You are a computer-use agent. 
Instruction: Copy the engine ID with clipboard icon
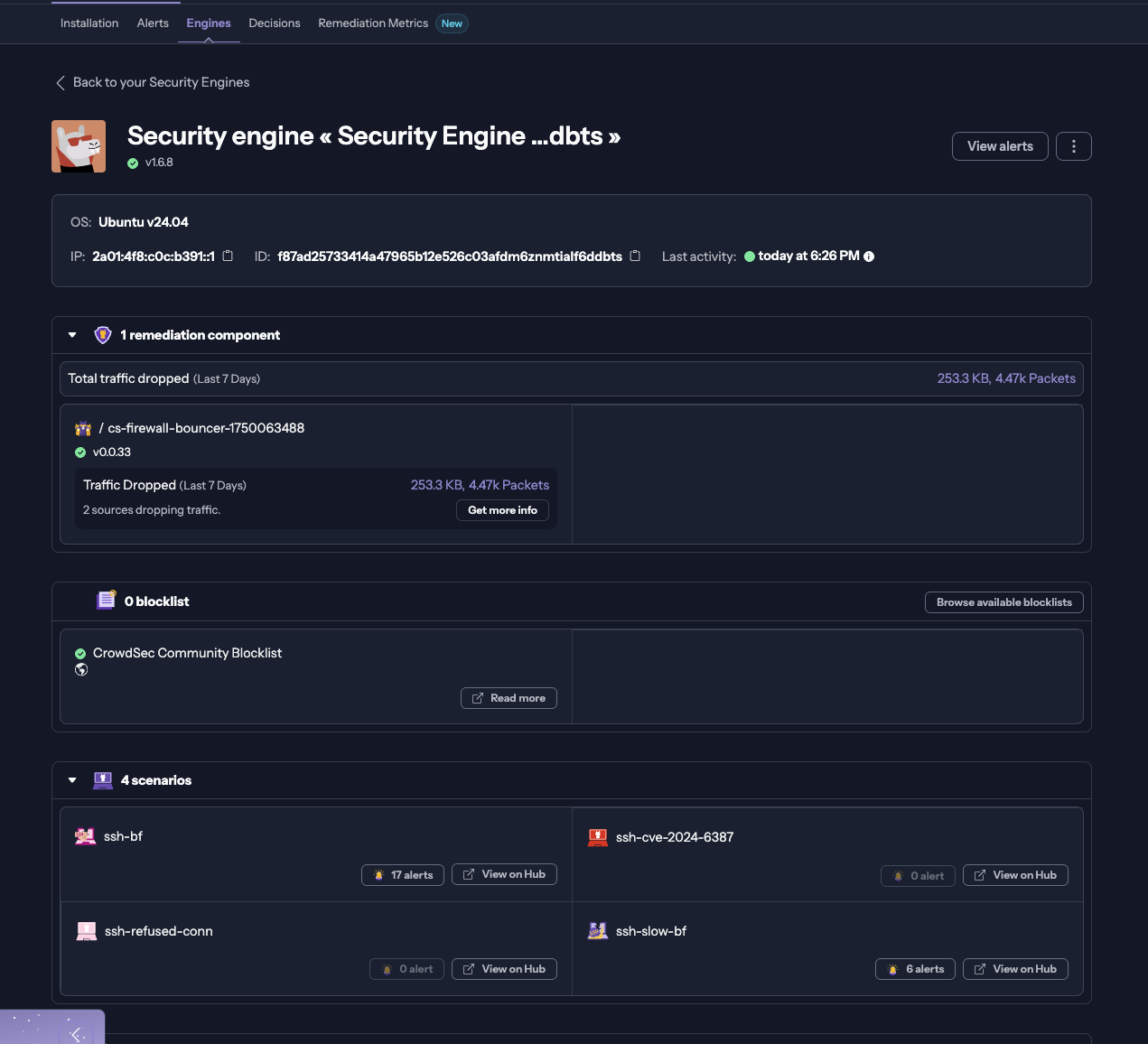pyautogui.click(x=635, y=256)
